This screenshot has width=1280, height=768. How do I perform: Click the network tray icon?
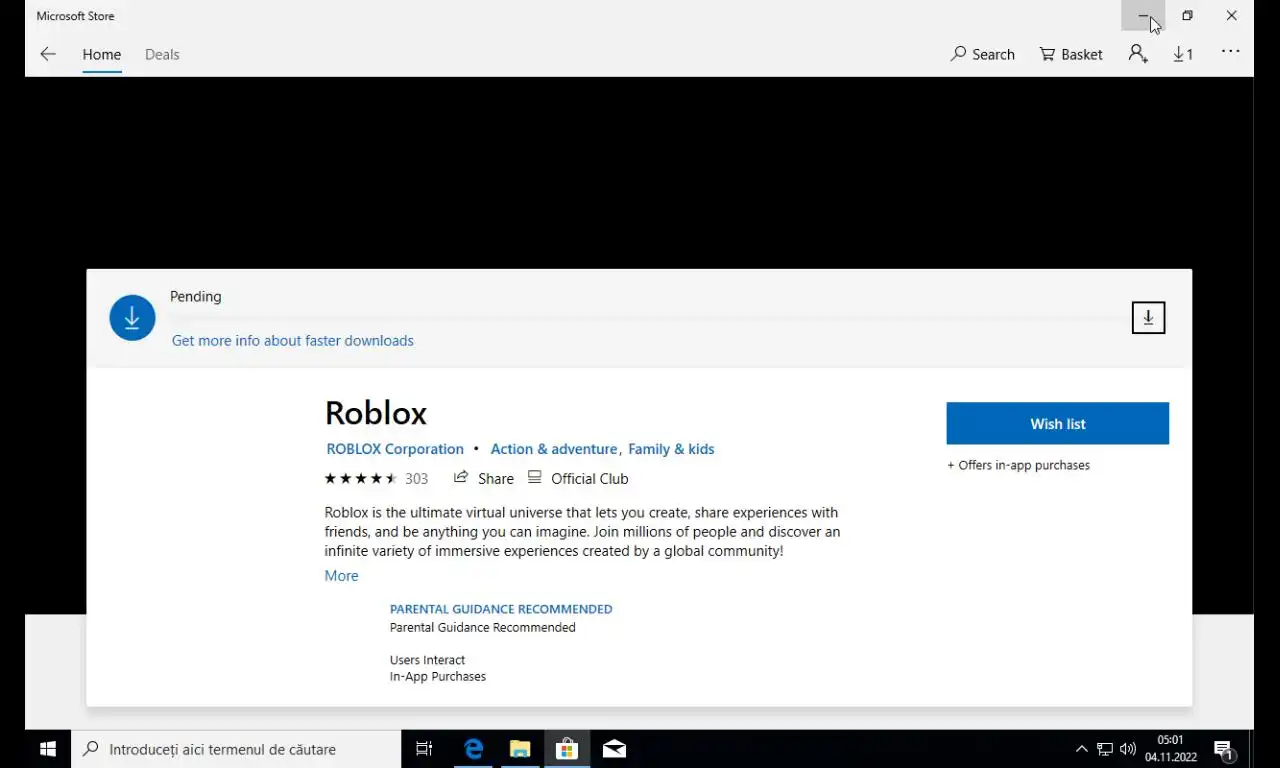tap(1105, 749)
